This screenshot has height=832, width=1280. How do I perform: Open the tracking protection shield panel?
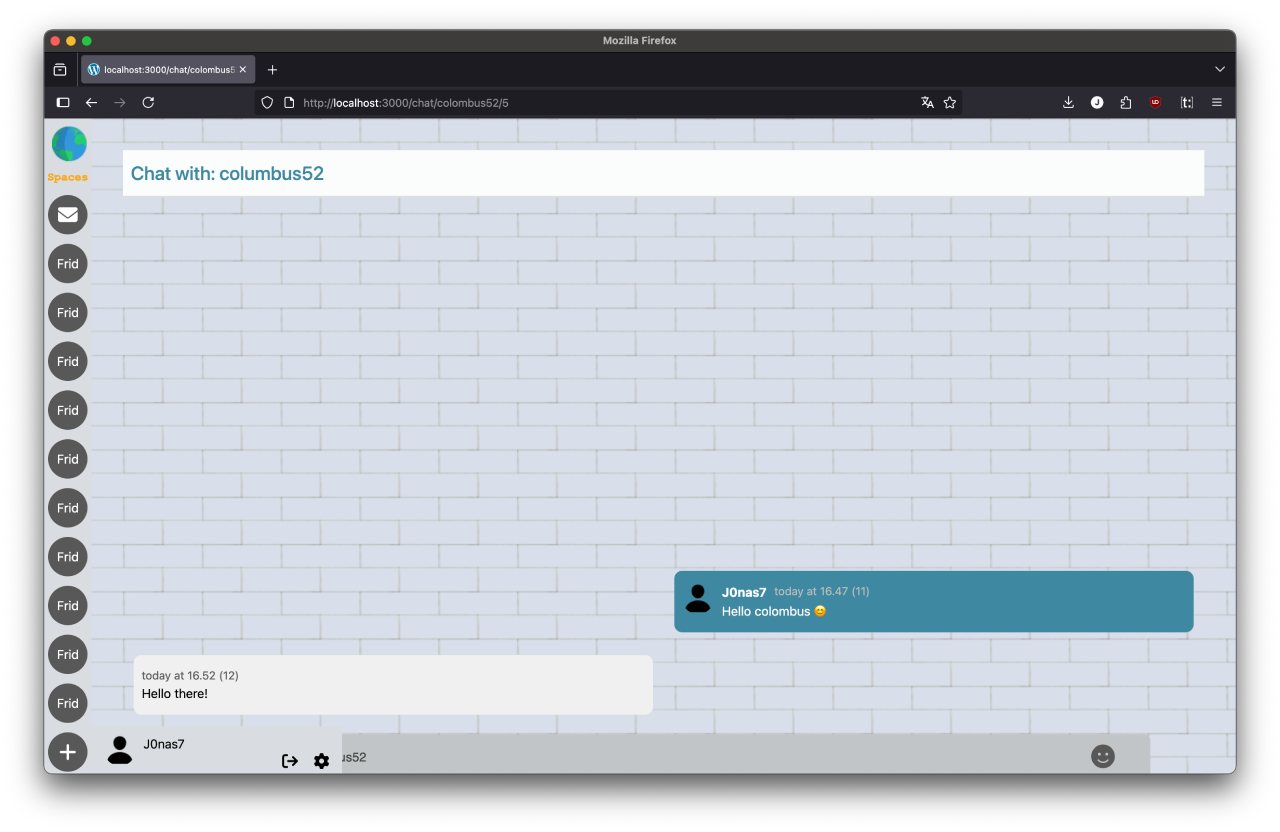point(266,102)
